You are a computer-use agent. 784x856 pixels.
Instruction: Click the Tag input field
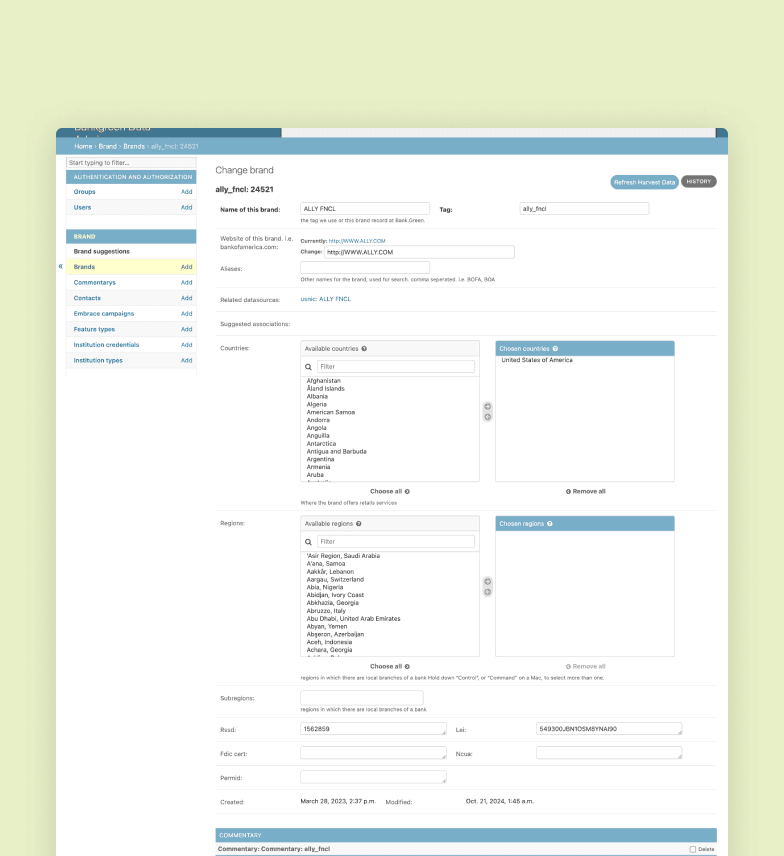click(584, 209)
